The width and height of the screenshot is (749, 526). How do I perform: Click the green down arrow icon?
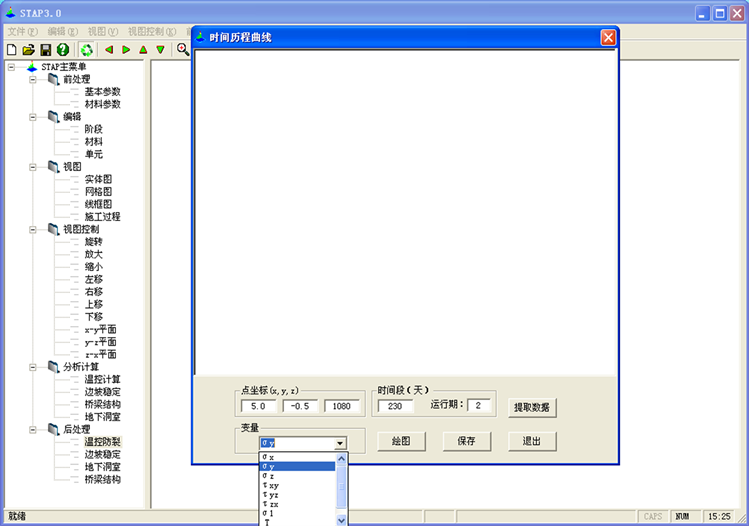point(160,49)
